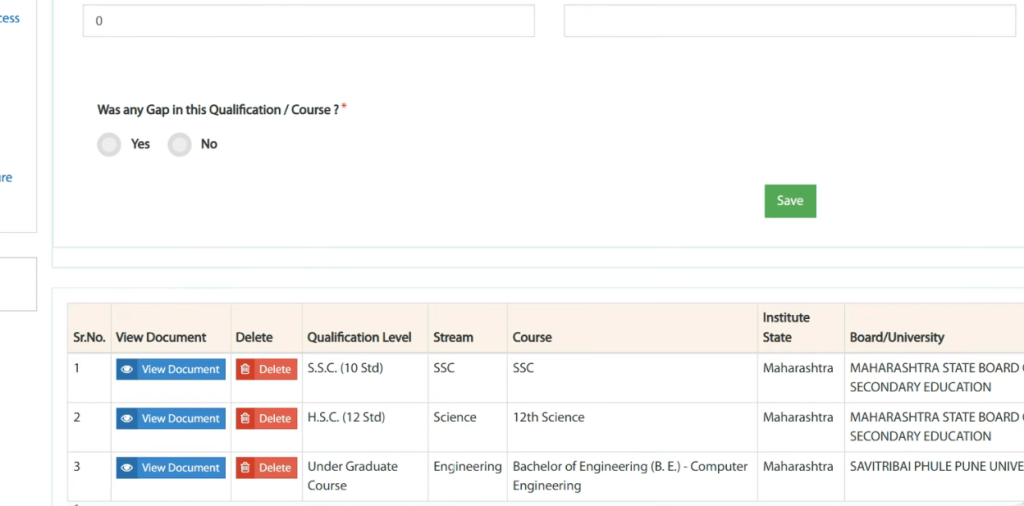
Task: Click the Institute State column header
Action: point(786,327)
